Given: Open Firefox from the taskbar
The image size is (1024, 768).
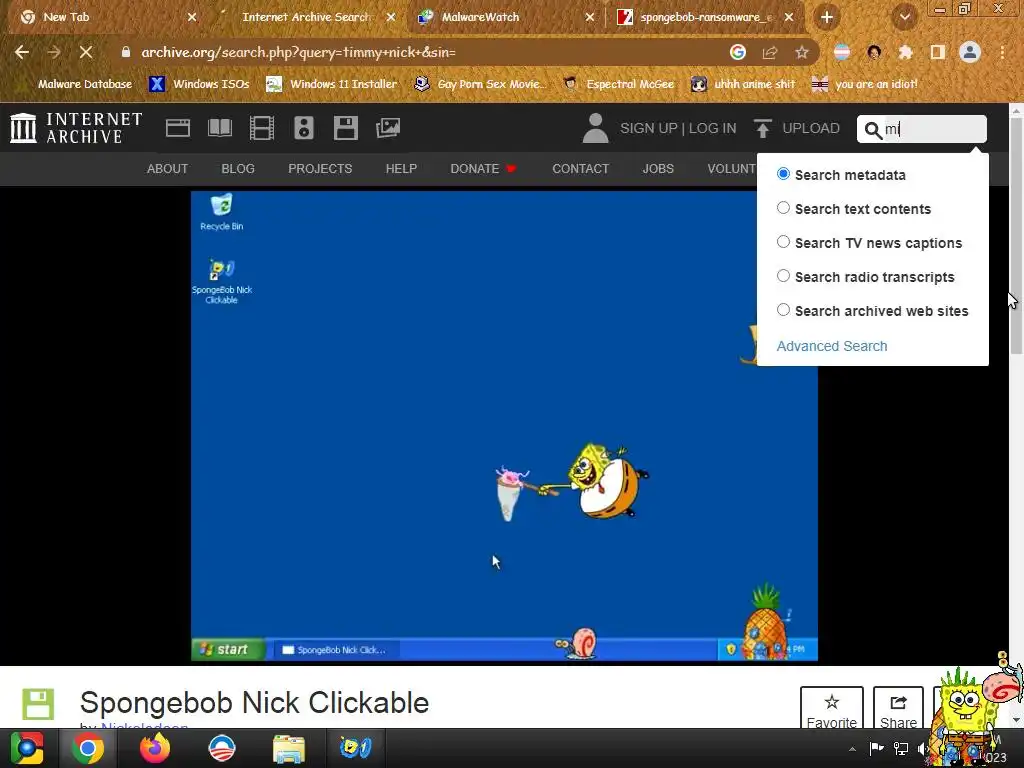Looking at the screenshot, I should 155,748.
